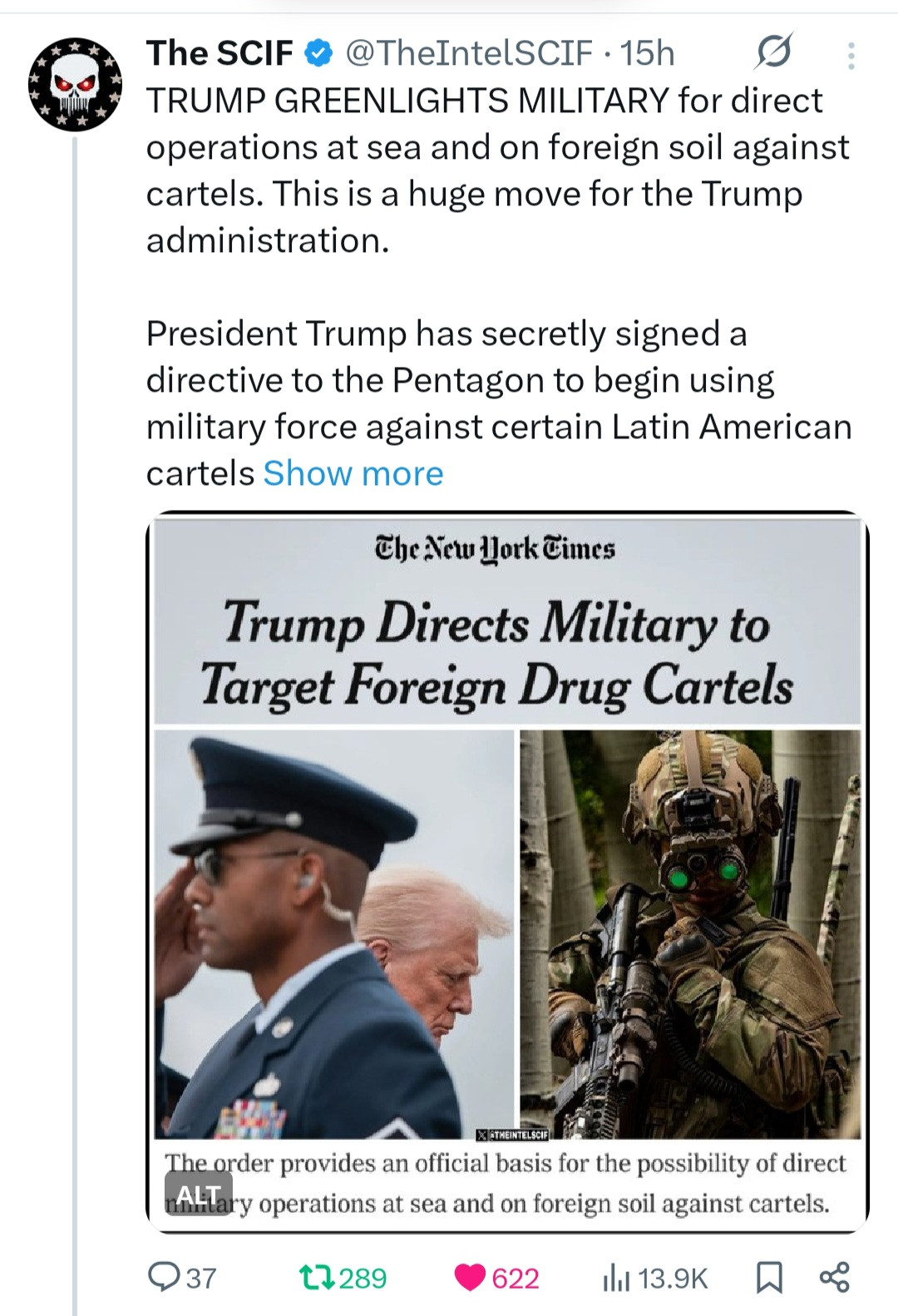Tap the night-vision soldier photo
The height and width of the screenshot is (1316, 898).
point(690,932)
